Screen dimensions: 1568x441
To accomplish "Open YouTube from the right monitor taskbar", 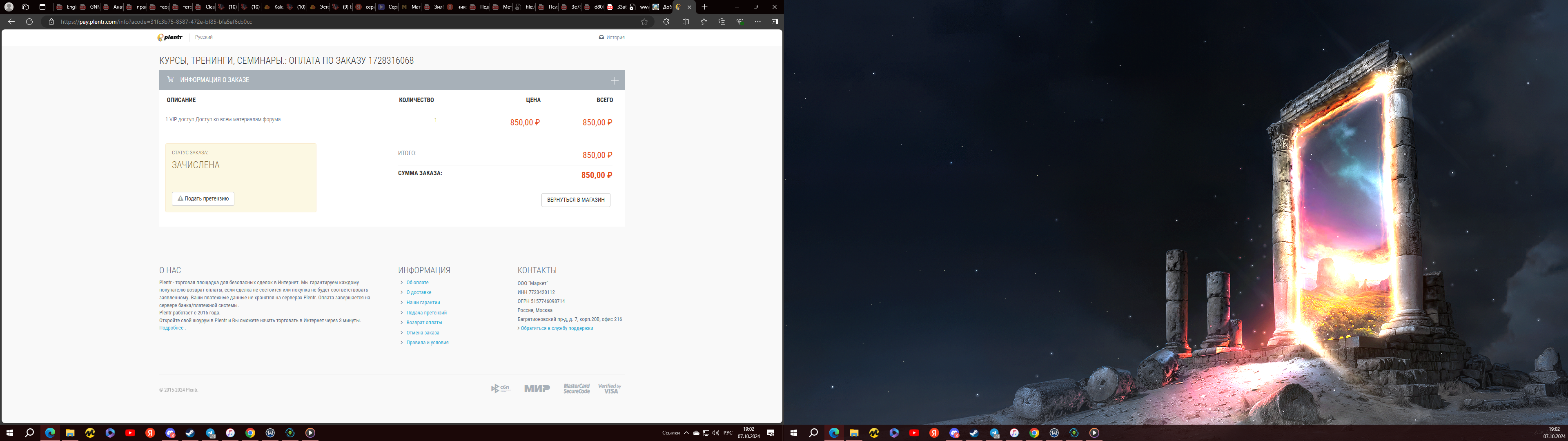I will click(x=914, y=433).
